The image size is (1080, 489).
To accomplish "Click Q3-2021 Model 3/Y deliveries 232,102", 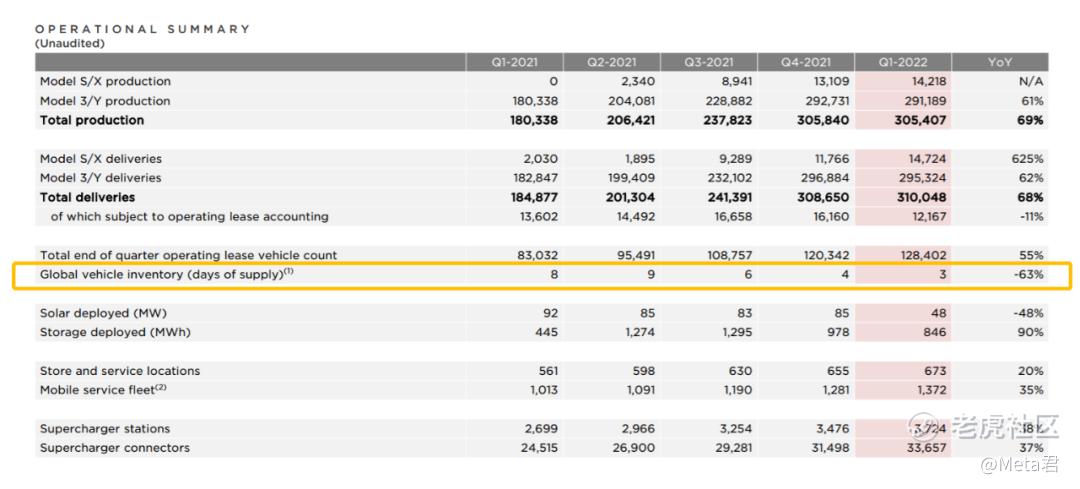I will [729, 178].
